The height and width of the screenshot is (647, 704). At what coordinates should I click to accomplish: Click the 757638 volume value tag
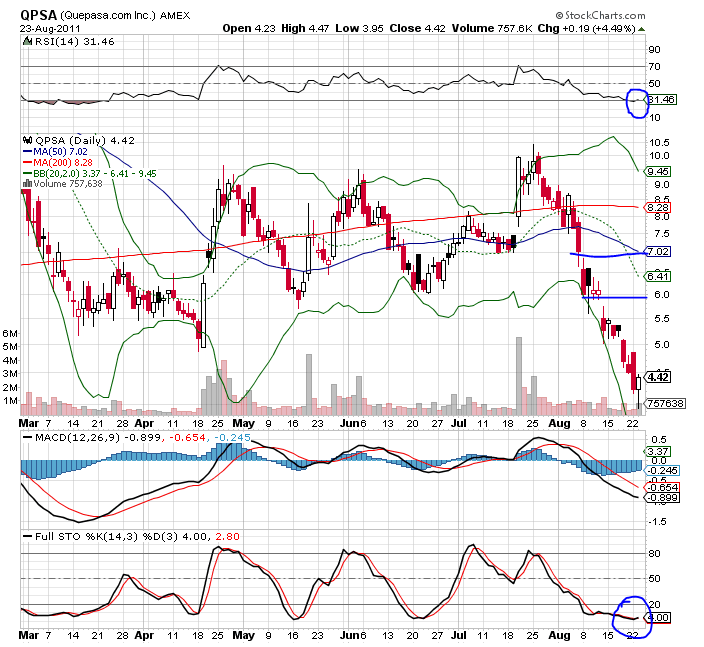tap(664, 403)
